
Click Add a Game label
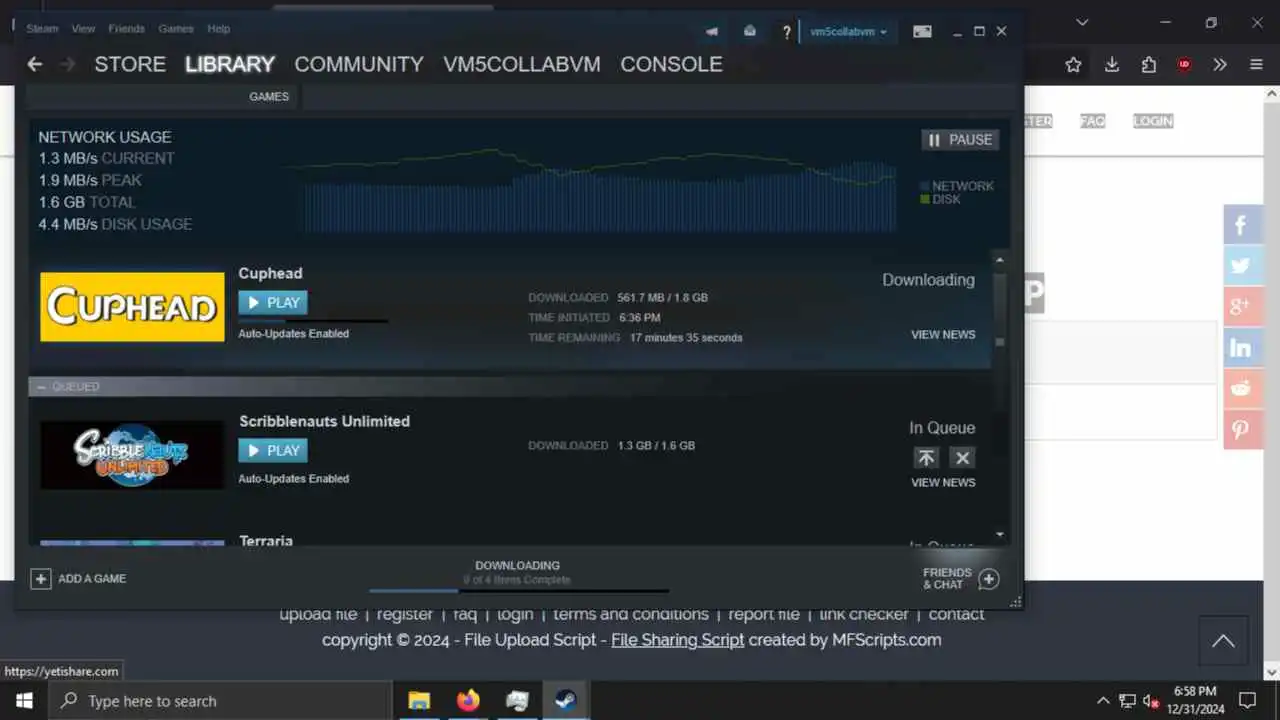pyautogui.click(x=92, y=579)
